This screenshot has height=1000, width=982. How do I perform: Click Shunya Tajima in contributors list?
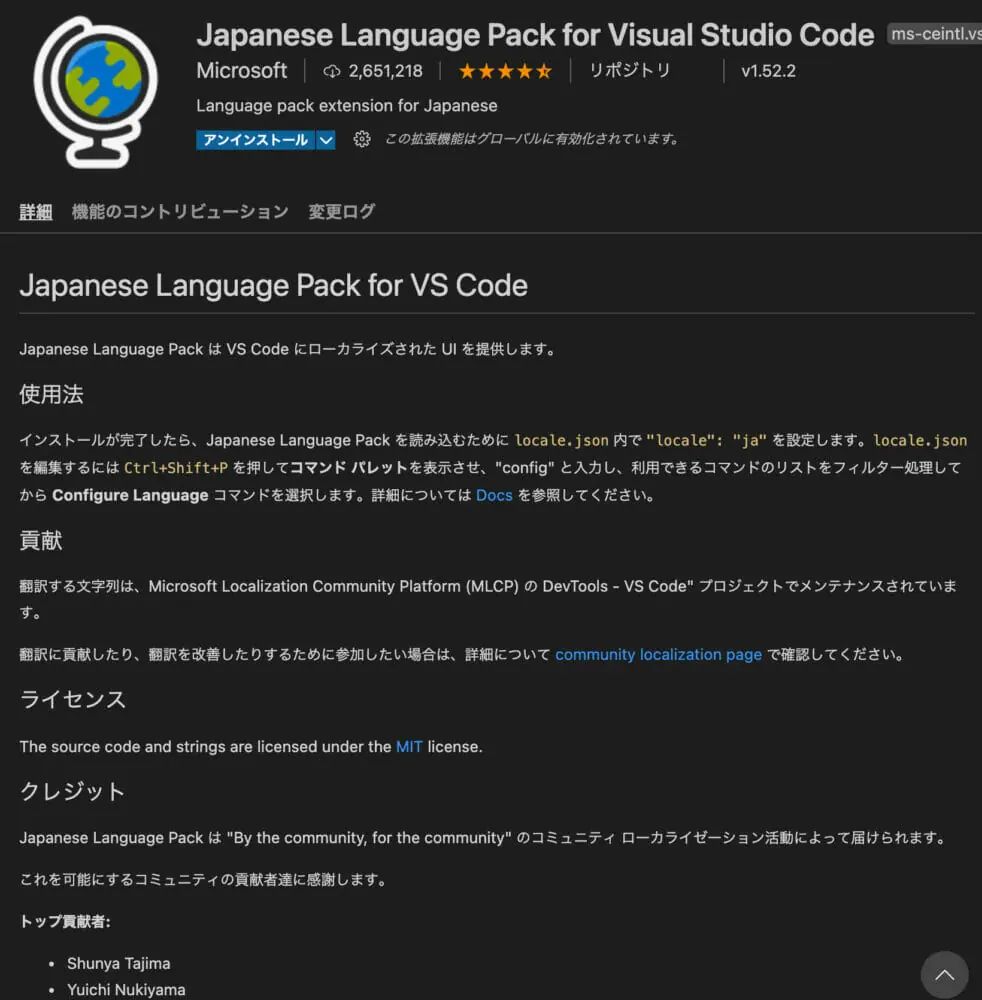pos(118,964)
